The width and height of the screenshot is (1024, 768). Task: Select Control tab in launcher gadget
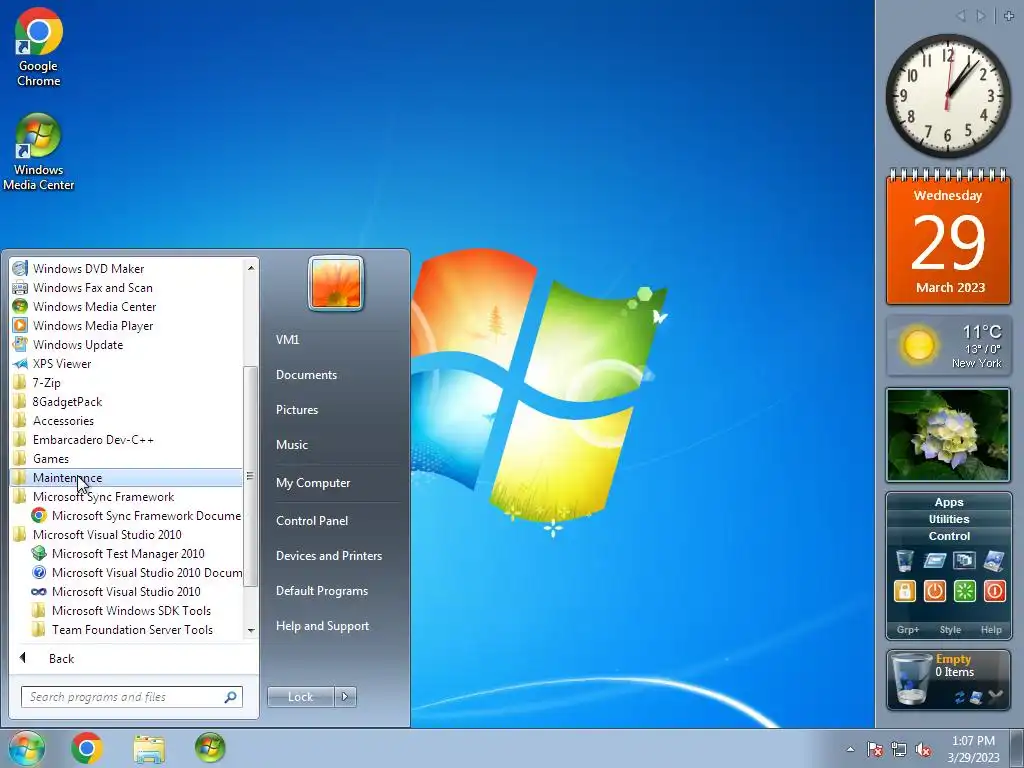[949, 536]
